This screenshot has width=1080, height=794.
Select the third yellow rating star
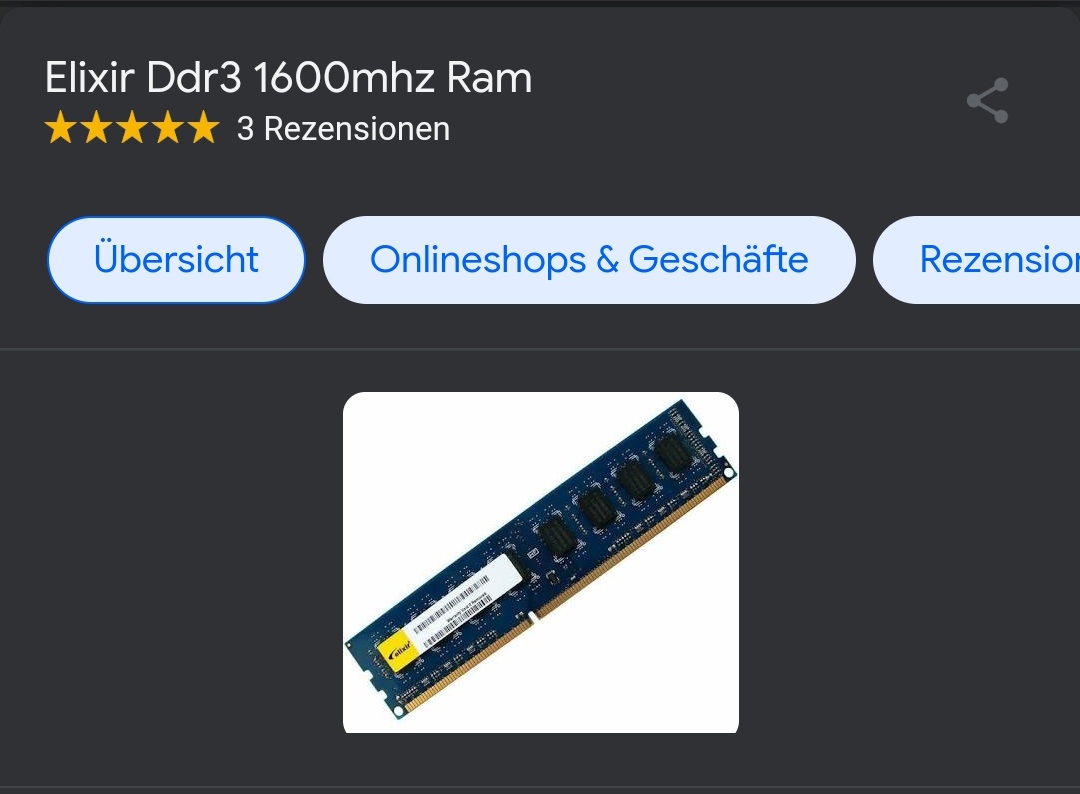132,128
